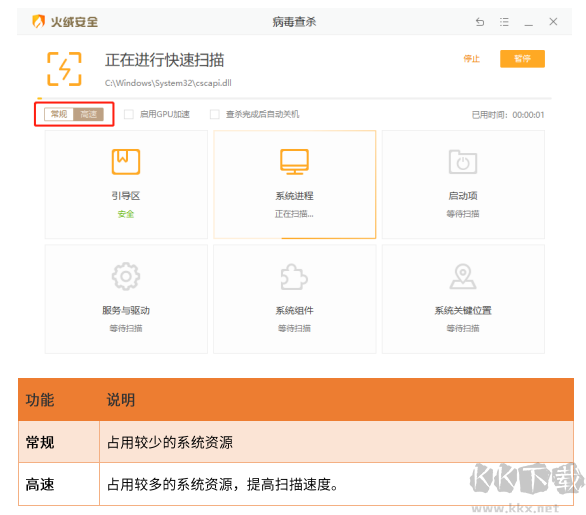Click the 病毒查杀 window title
Image resolution: width=586 pixels, height=515 pixels.
294,22
